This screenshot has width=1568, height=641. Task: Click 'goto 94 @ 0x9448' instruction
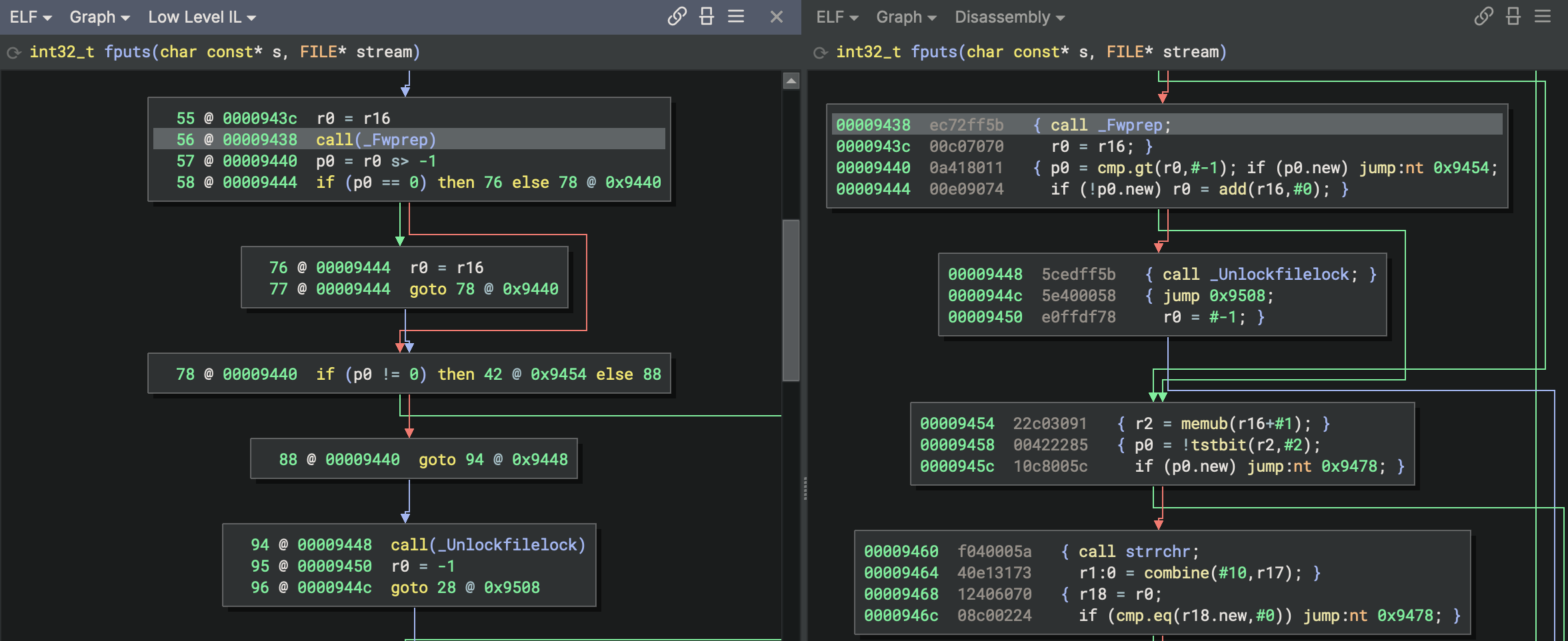point(493,460)
